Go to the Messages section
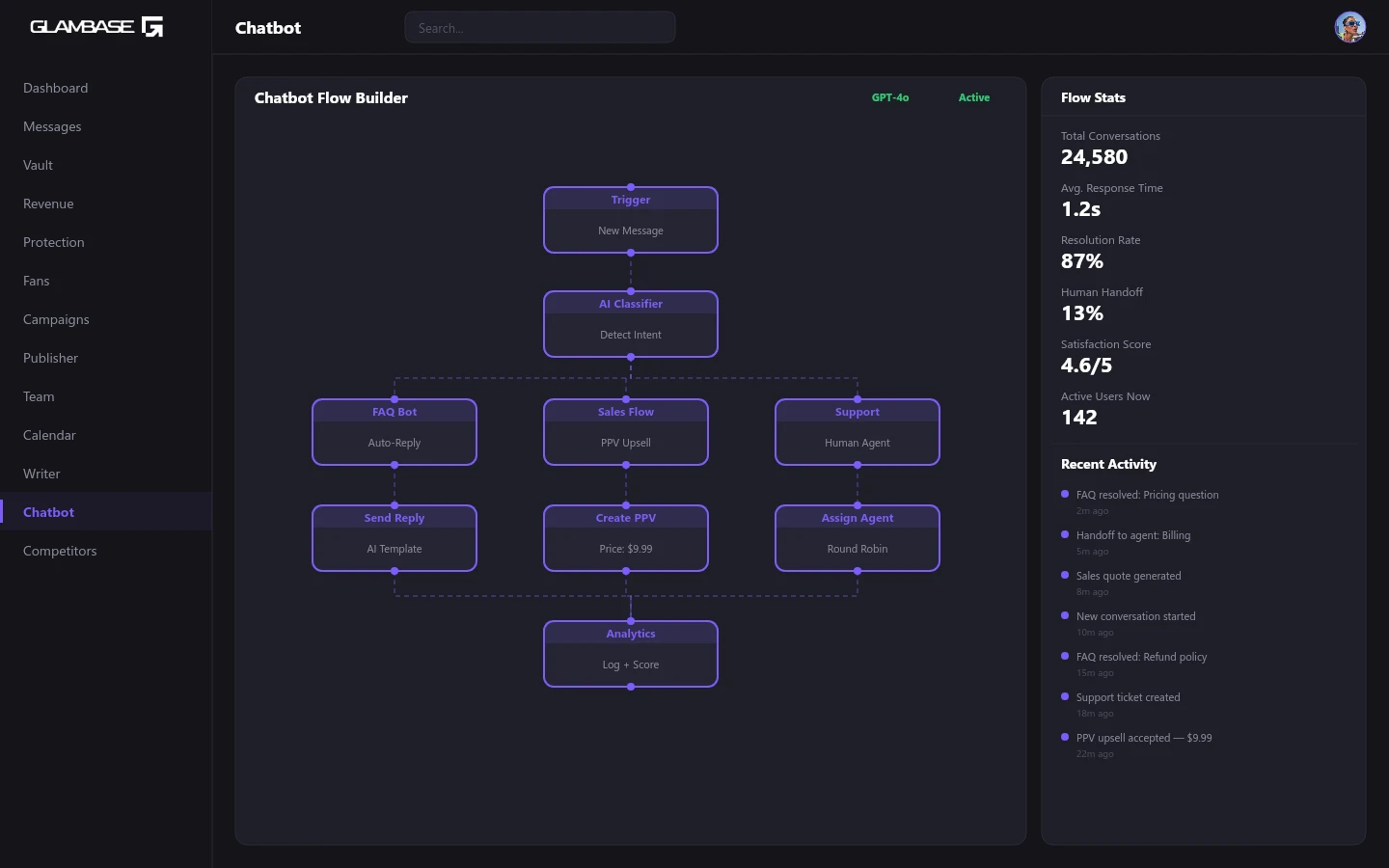The image size is (1389, 868). (x=52, y=126)
